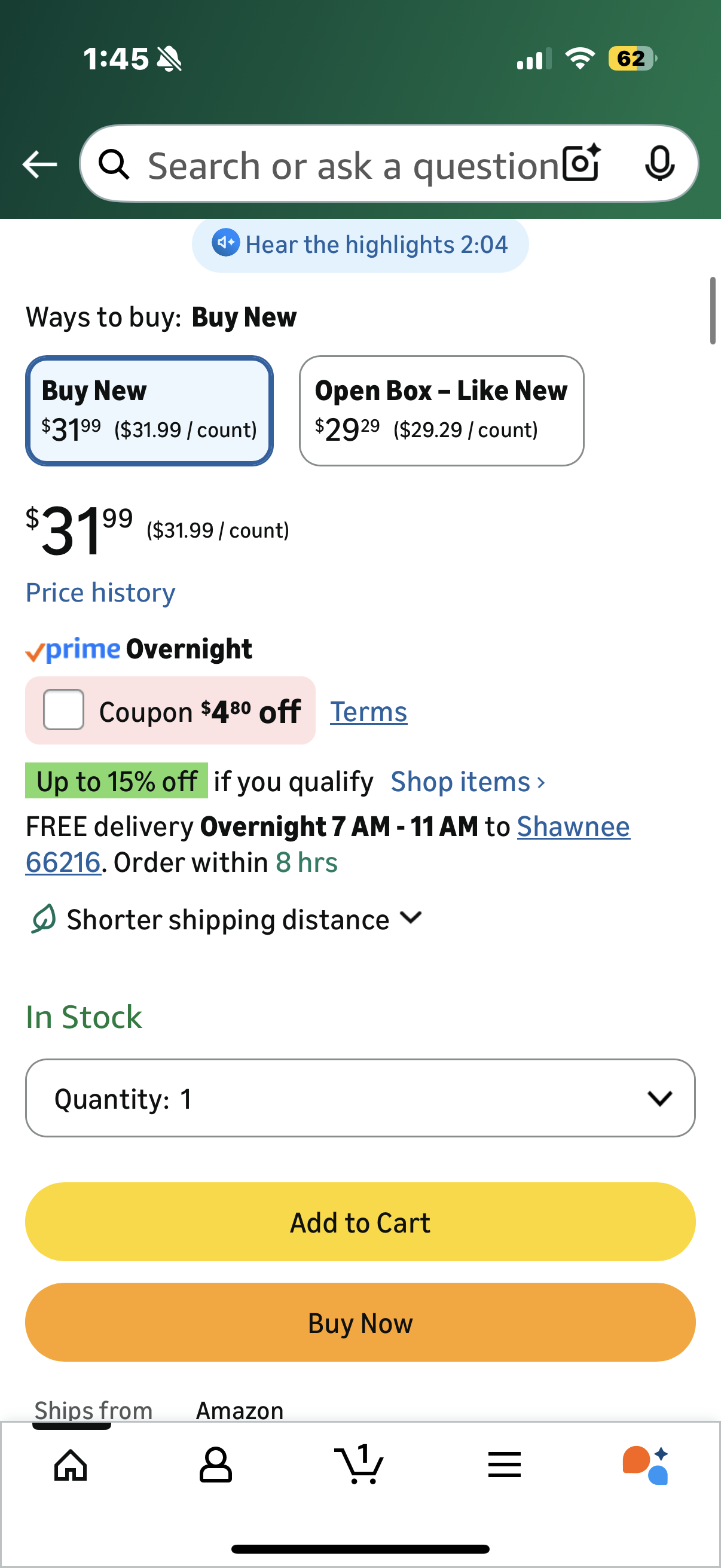Open the shopping cart icon

[359, 1465]
